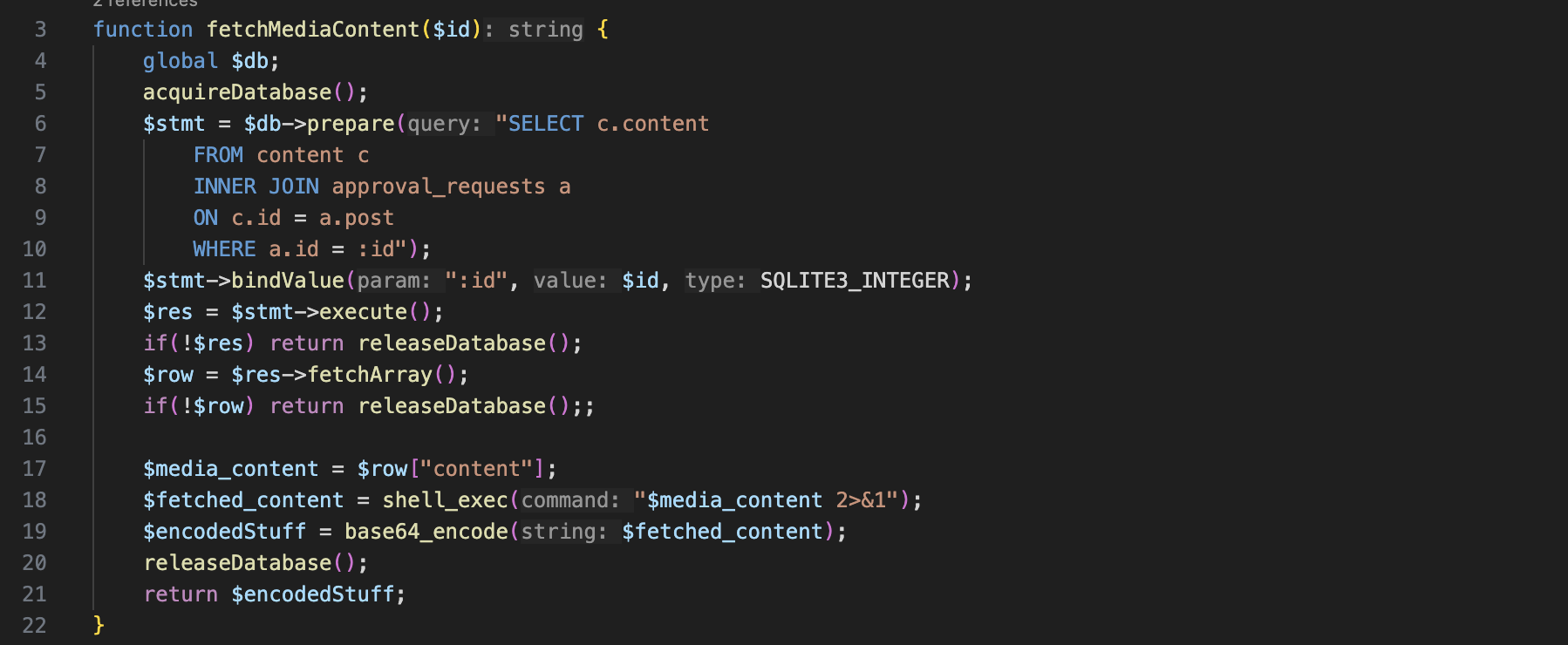Click the acquireDatabase call
Screen dimensions: 1568x645
tap(237, 92)
